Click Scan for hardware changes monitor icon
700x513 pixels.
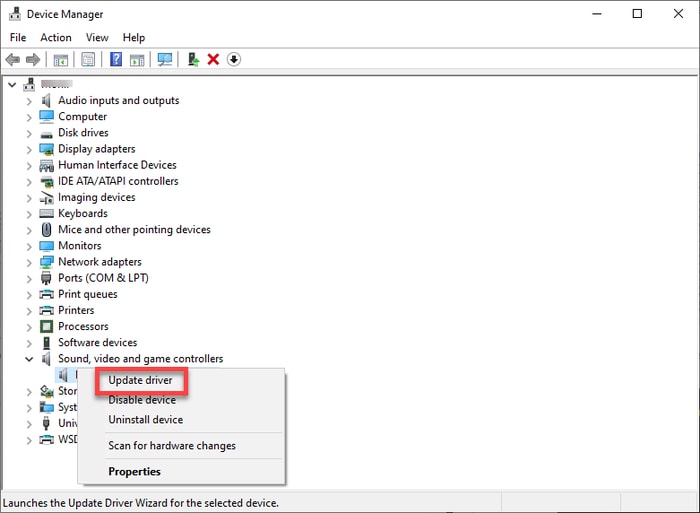pyautogui.click(x=165, y=59)
